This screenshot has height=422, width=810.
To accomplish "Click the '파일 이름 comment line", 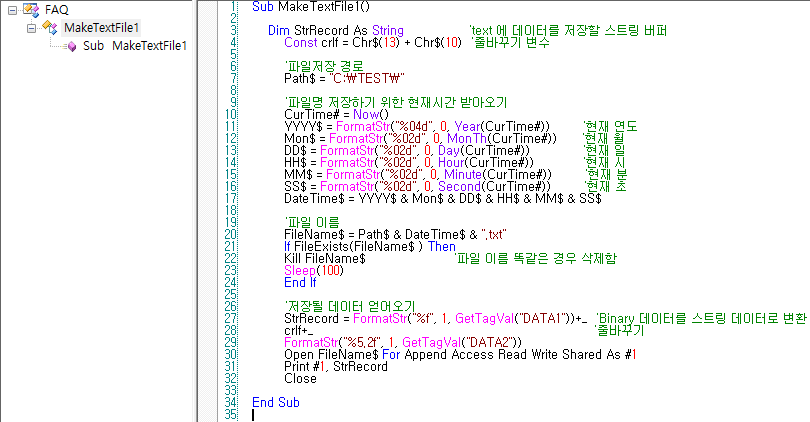I will [311, 223].
